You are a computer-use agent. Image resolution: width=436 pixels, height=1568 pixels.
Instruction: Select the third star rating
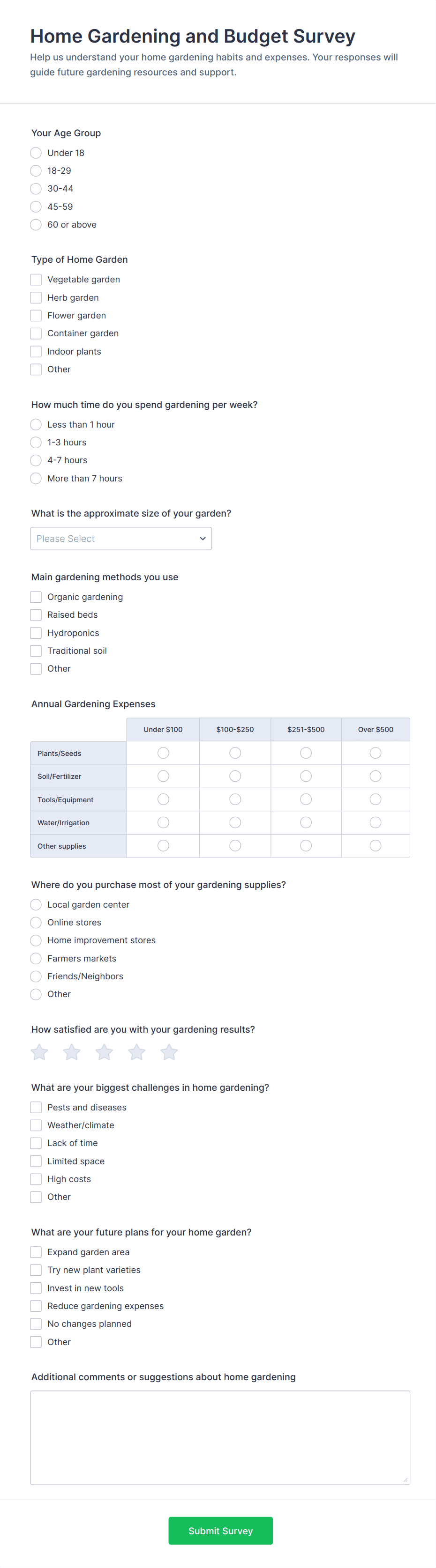[104, 1052]
